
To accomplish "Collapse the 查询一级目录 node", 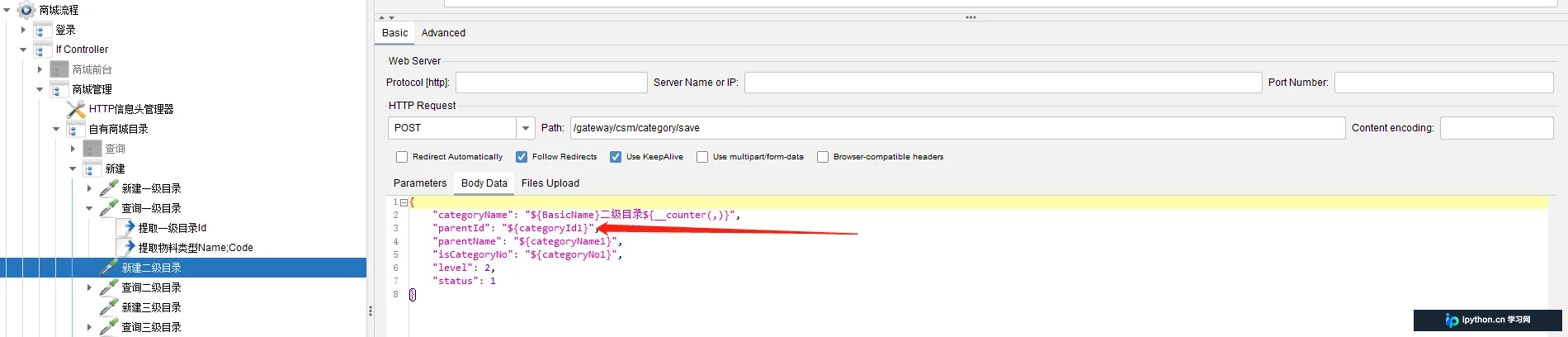I will 90,208.
